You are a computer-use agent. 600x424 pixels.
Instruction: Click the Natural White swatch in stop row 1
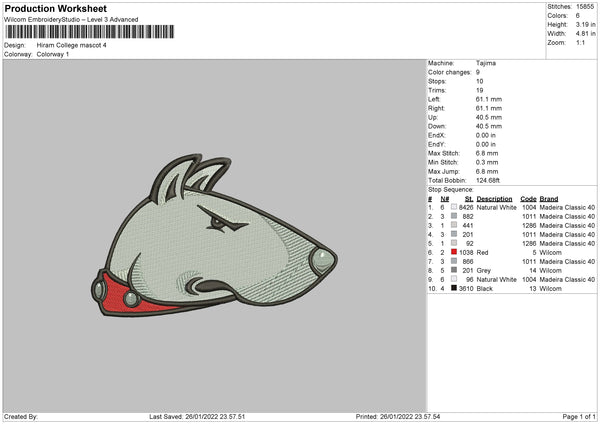[x=454, y=207]
